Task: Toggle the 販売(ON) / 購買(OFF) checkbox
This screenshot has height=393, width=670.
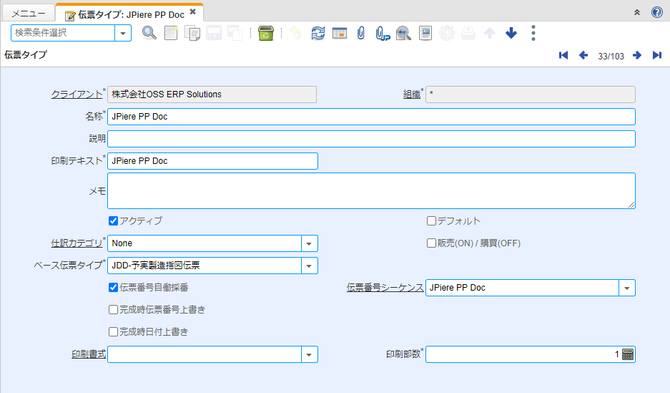Action: 431,243
